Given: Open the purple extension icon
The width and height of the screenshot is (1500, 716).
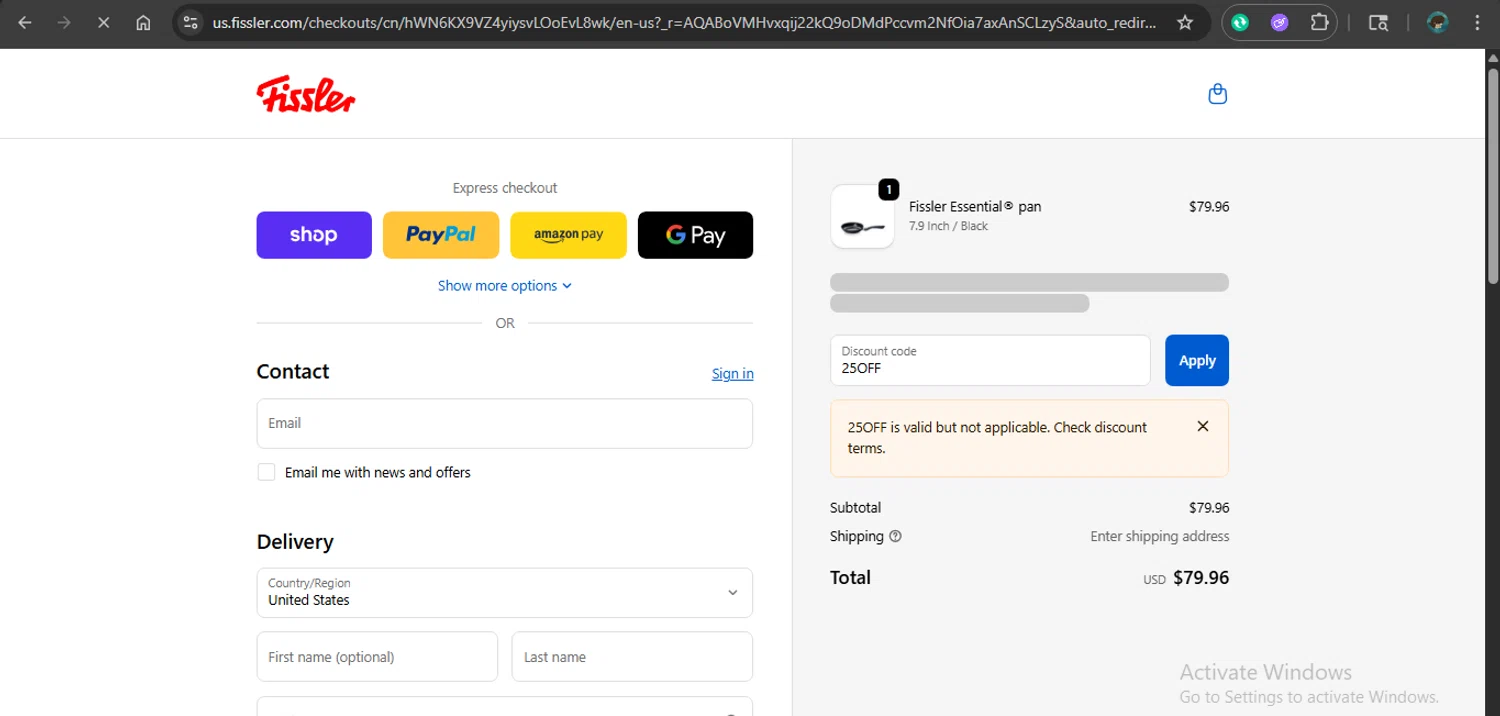Looking at the screenshot, I should coord(1279,22).
